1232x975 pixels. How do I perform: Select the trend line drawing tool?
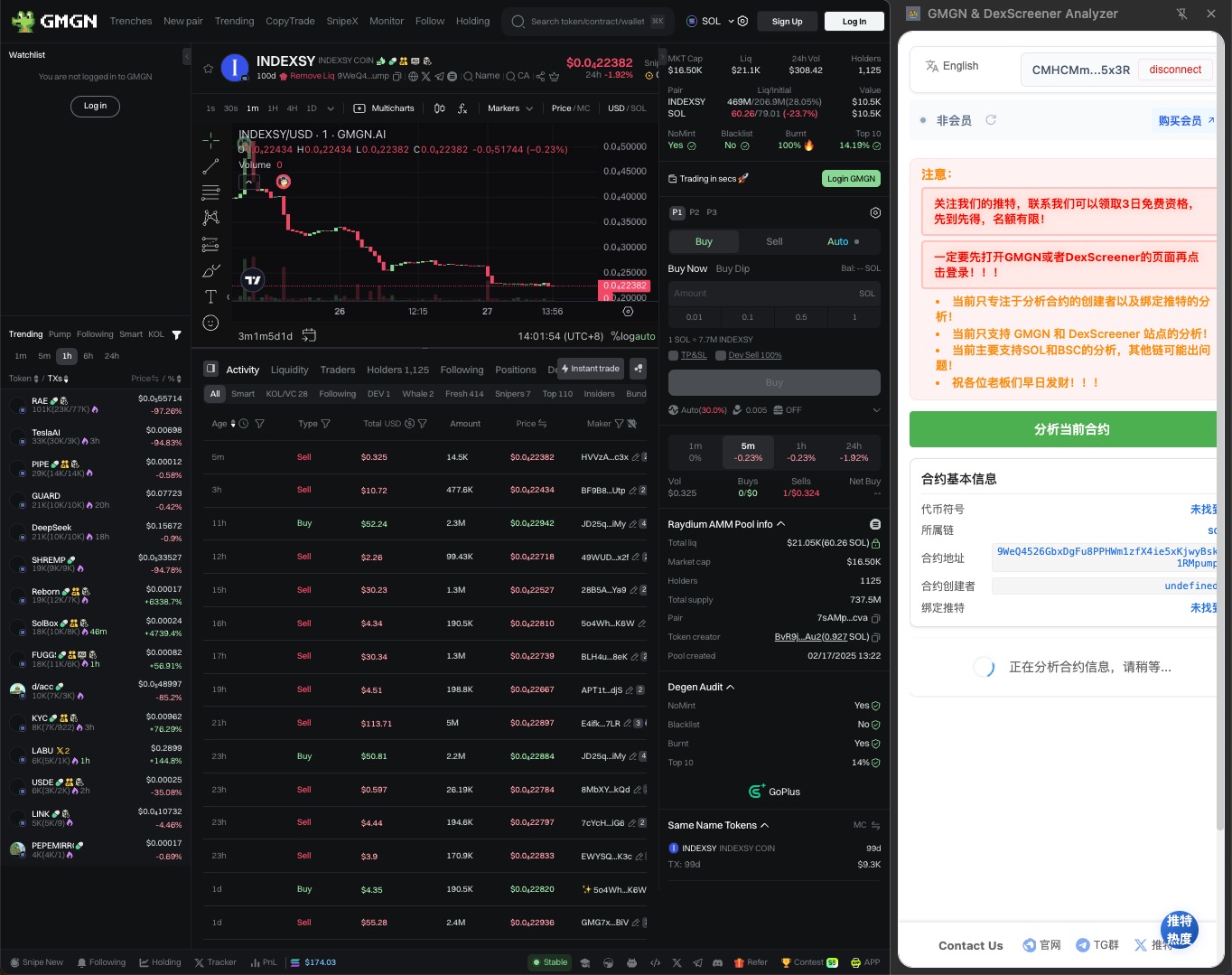pos(210,166)
